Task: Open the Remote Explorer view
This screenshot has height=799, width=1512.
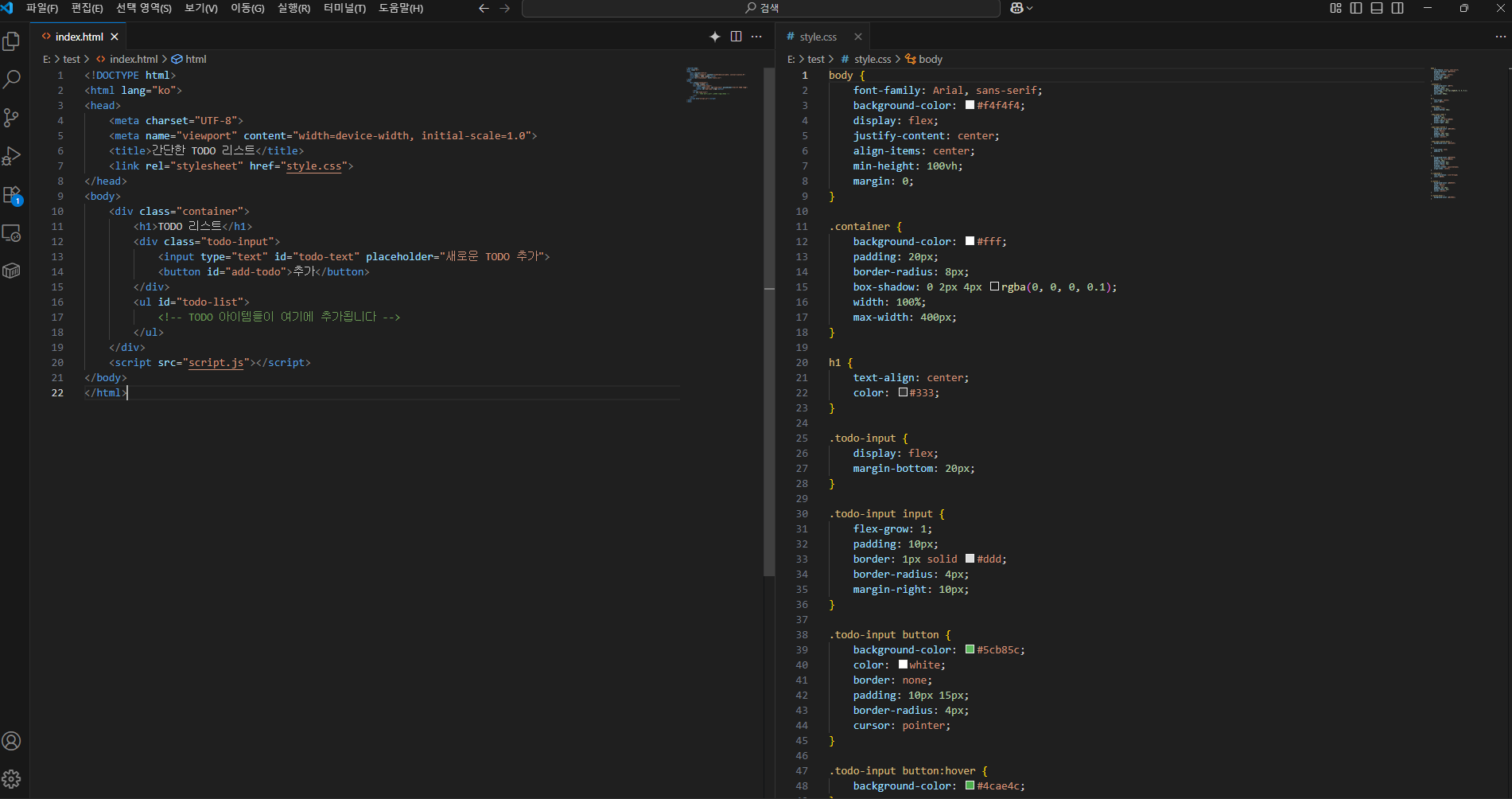Action: pyautogui.click(x=12, y=233)
